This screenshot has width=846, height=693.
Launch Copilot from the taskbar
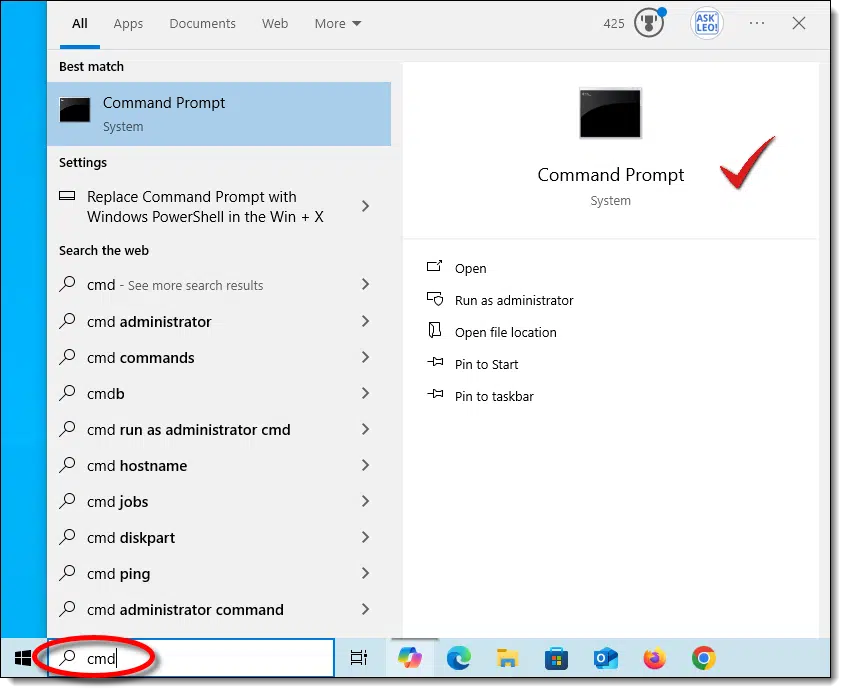pyautogui.click(x=409, y=658)
